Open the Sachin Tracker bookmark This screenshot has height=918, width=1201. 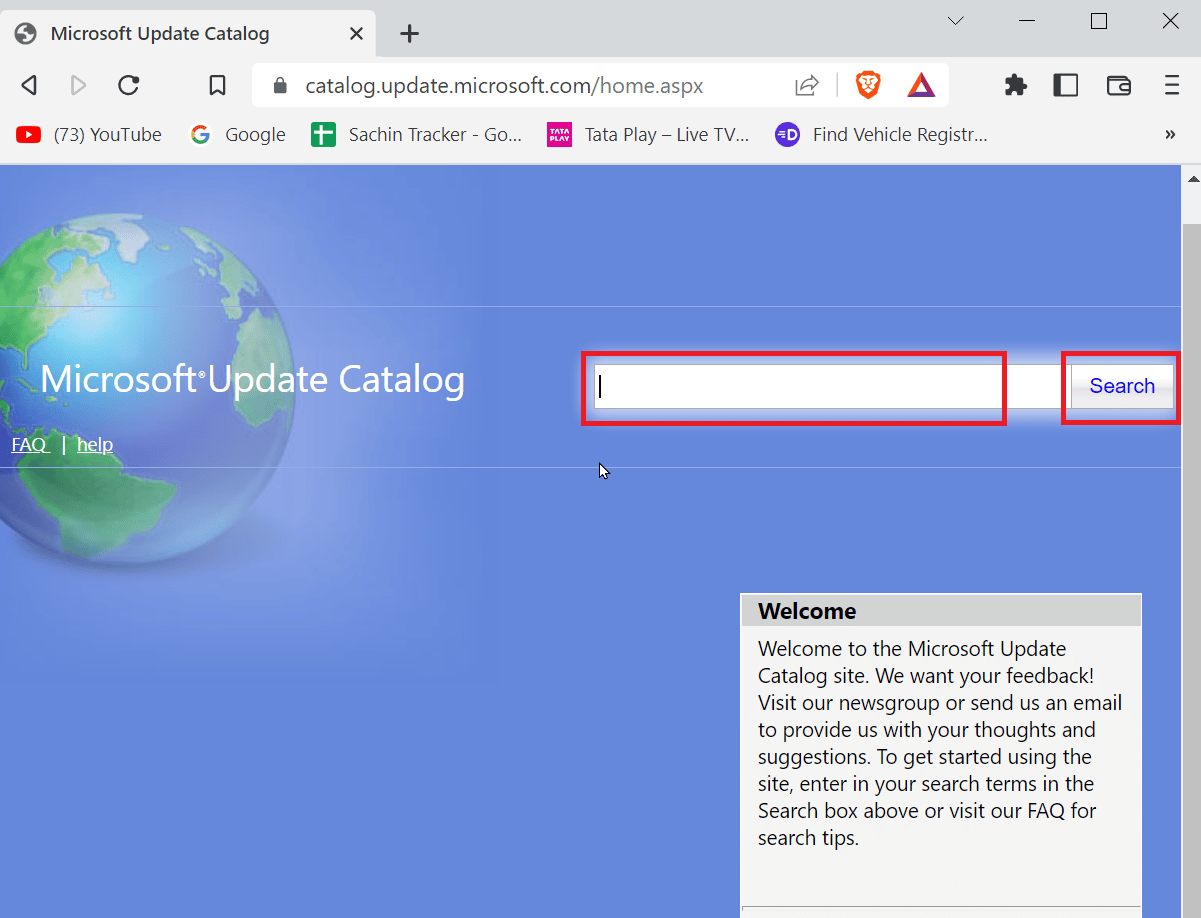click(417, 135)
